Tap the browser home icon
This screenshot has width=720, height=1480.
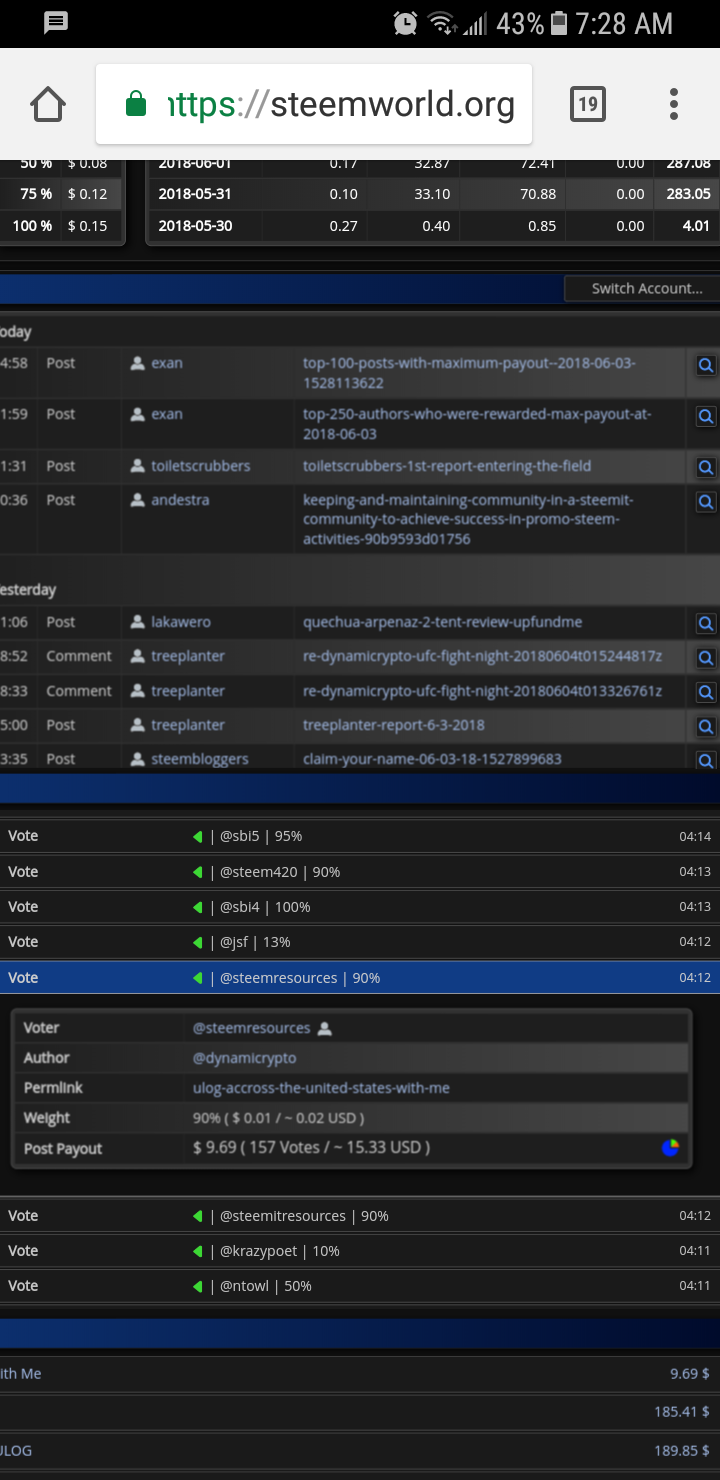[48, 104]
